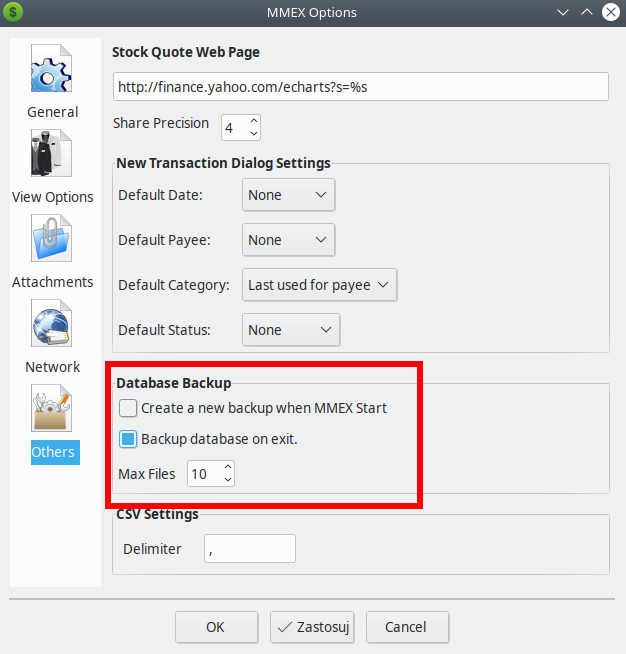Open the Default Payee dropdown

pyautogui.click(x=289, y=240)
